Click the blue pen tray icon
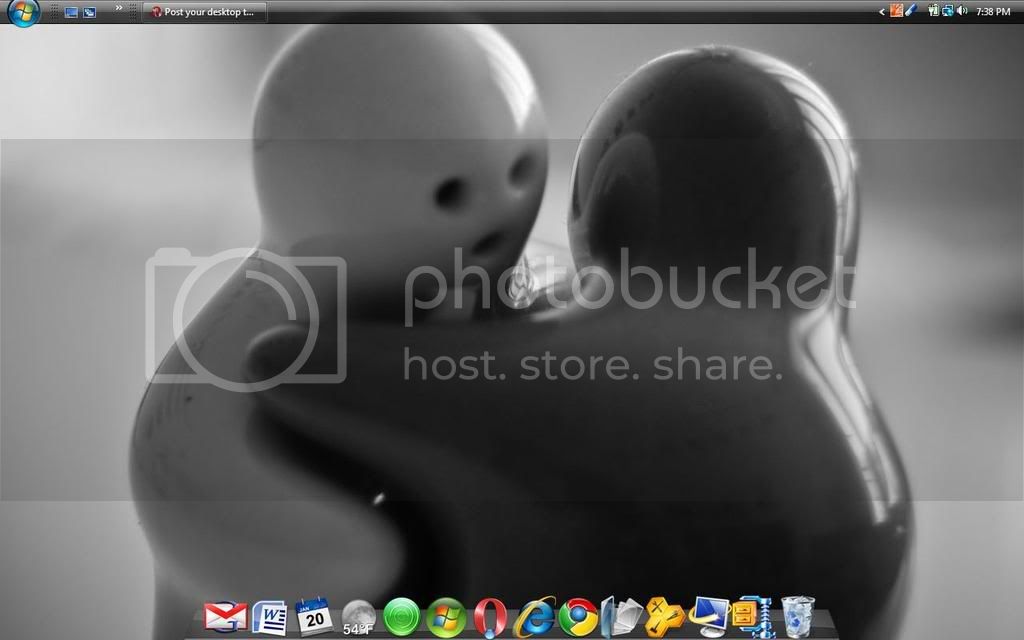The height and width of the screenshot is (640, 1024). (911, 10)
